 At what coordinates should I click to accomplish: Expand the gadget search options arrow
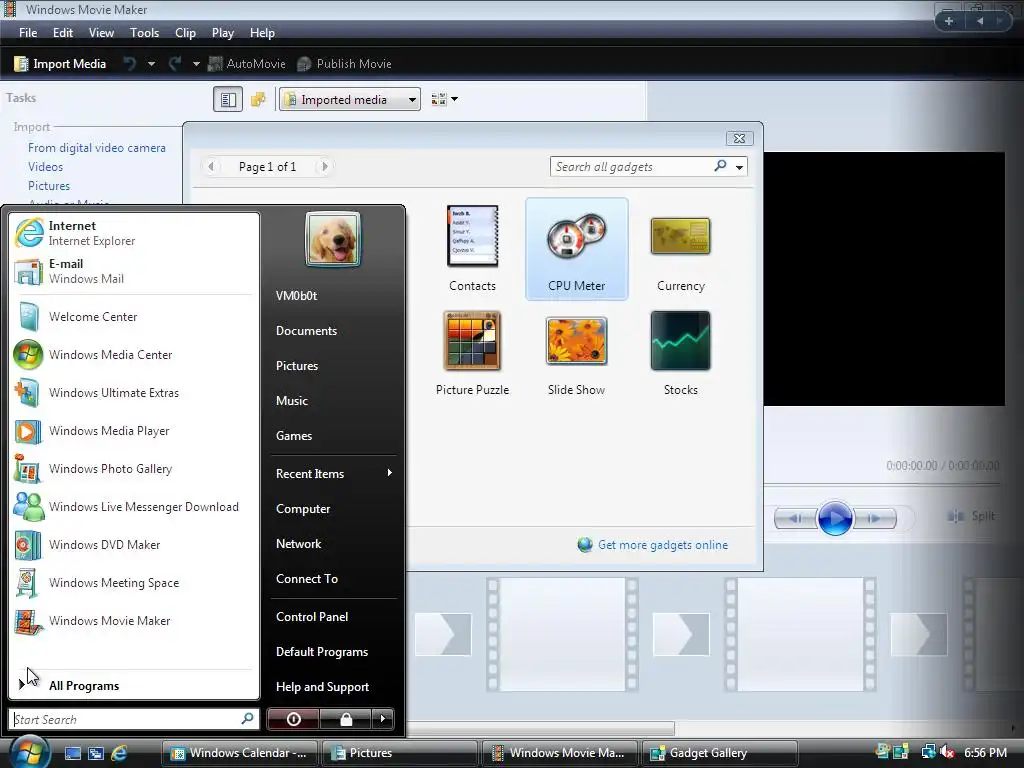pyautogui.click(x=739, y=167)
